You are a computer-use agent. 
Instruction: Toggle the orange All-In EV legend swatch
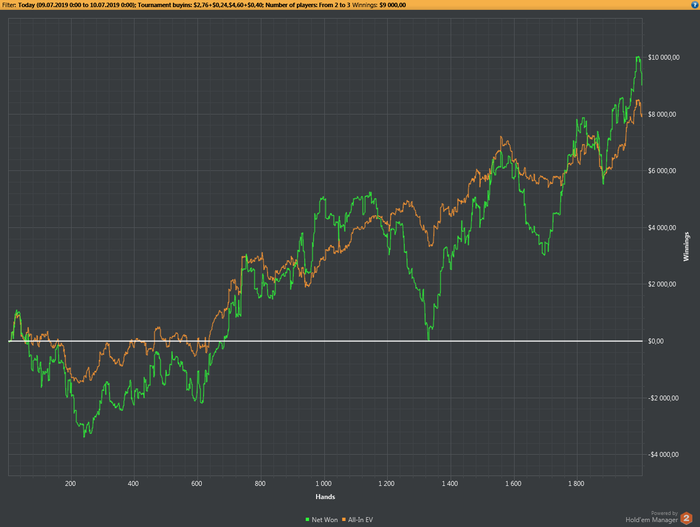click(344, 519)
